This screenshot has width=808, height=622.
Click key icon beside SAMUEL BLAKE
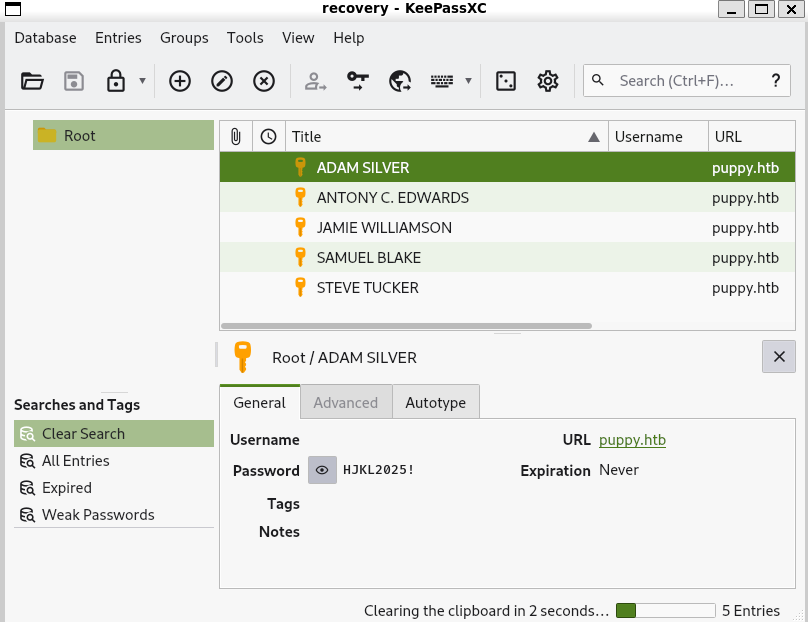click(300, 257)
